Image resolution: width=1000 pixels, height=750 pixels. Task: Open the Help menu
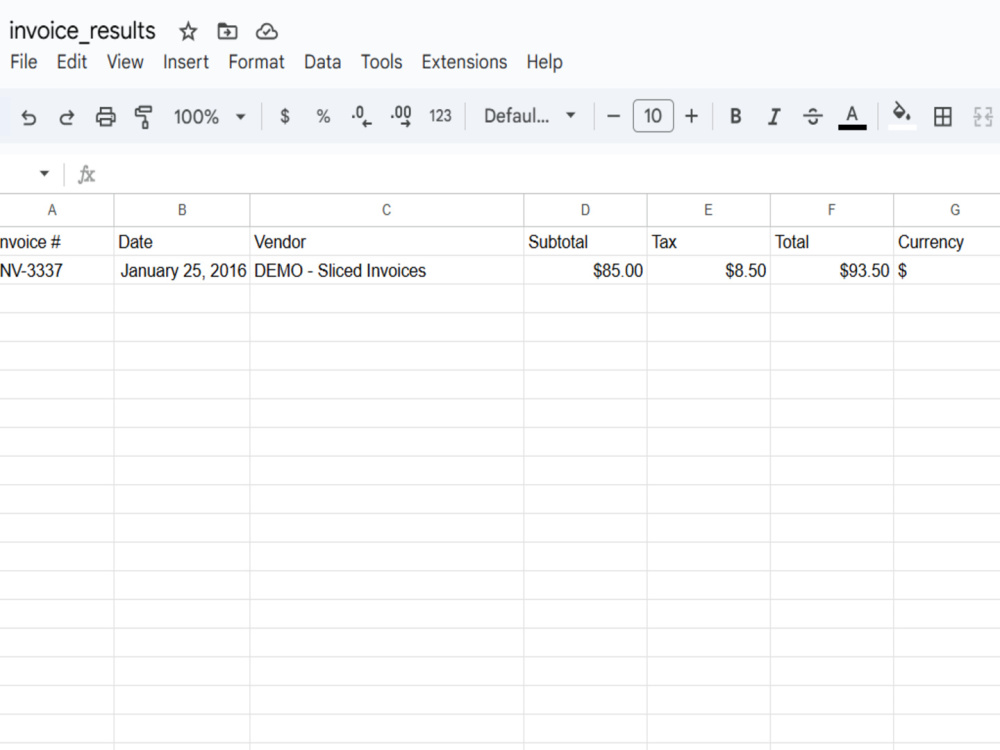(x=545, y=62)
